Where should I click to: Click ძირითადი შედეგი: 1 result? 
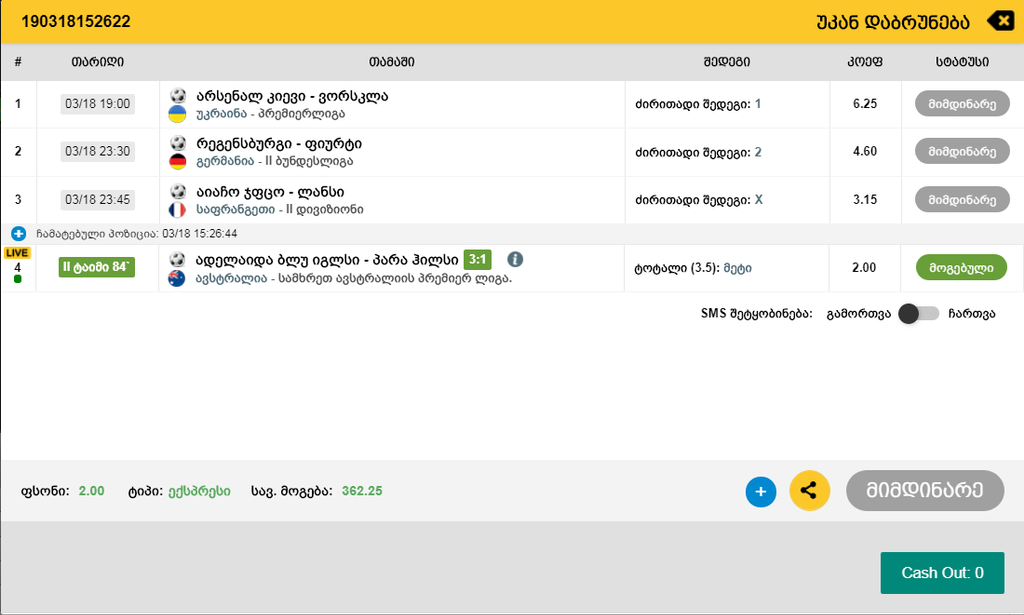click(698, 104)
